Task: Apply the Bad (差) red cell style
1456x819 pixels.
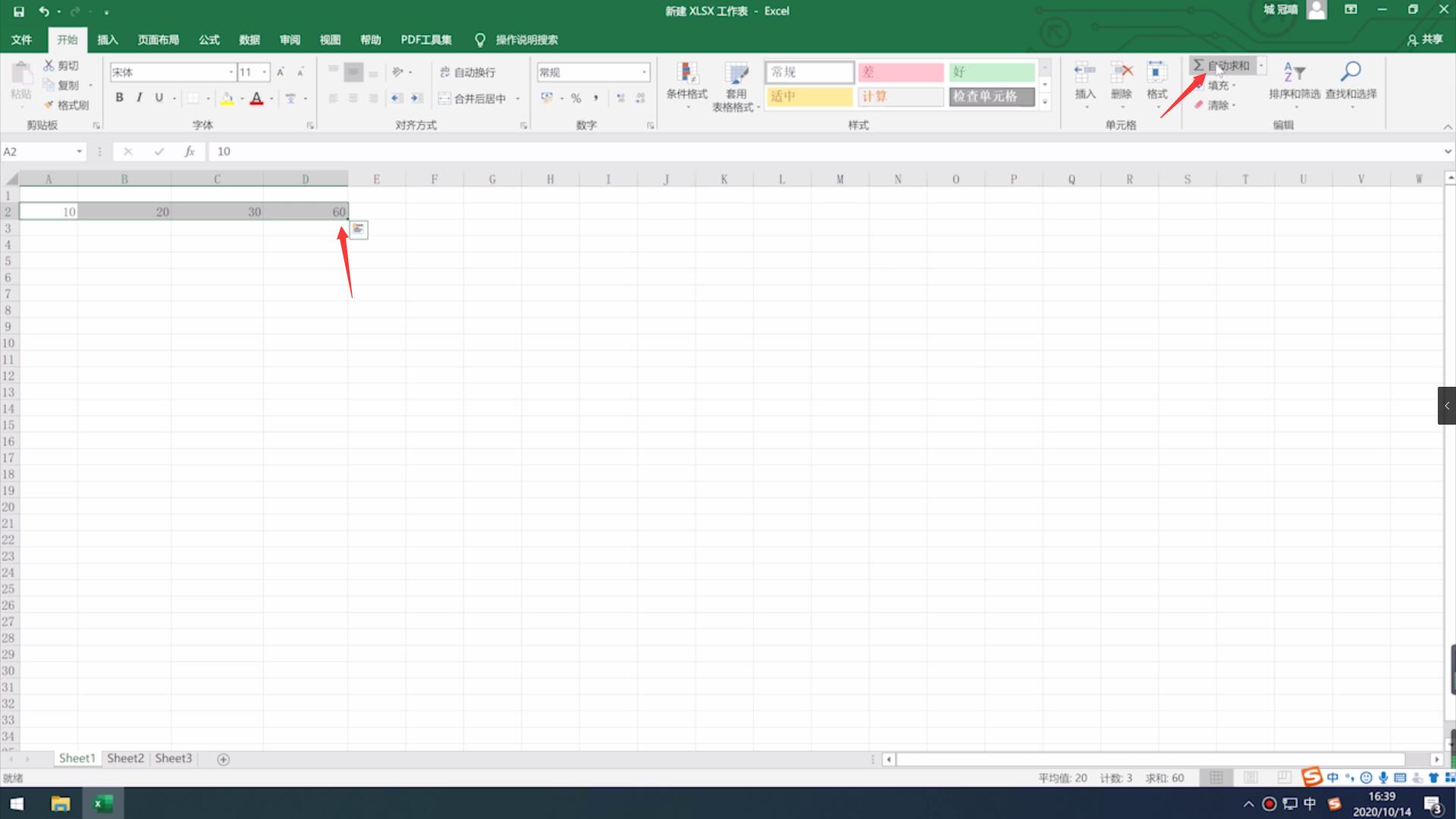Action: pyautogui.click(x=900, y=72)
